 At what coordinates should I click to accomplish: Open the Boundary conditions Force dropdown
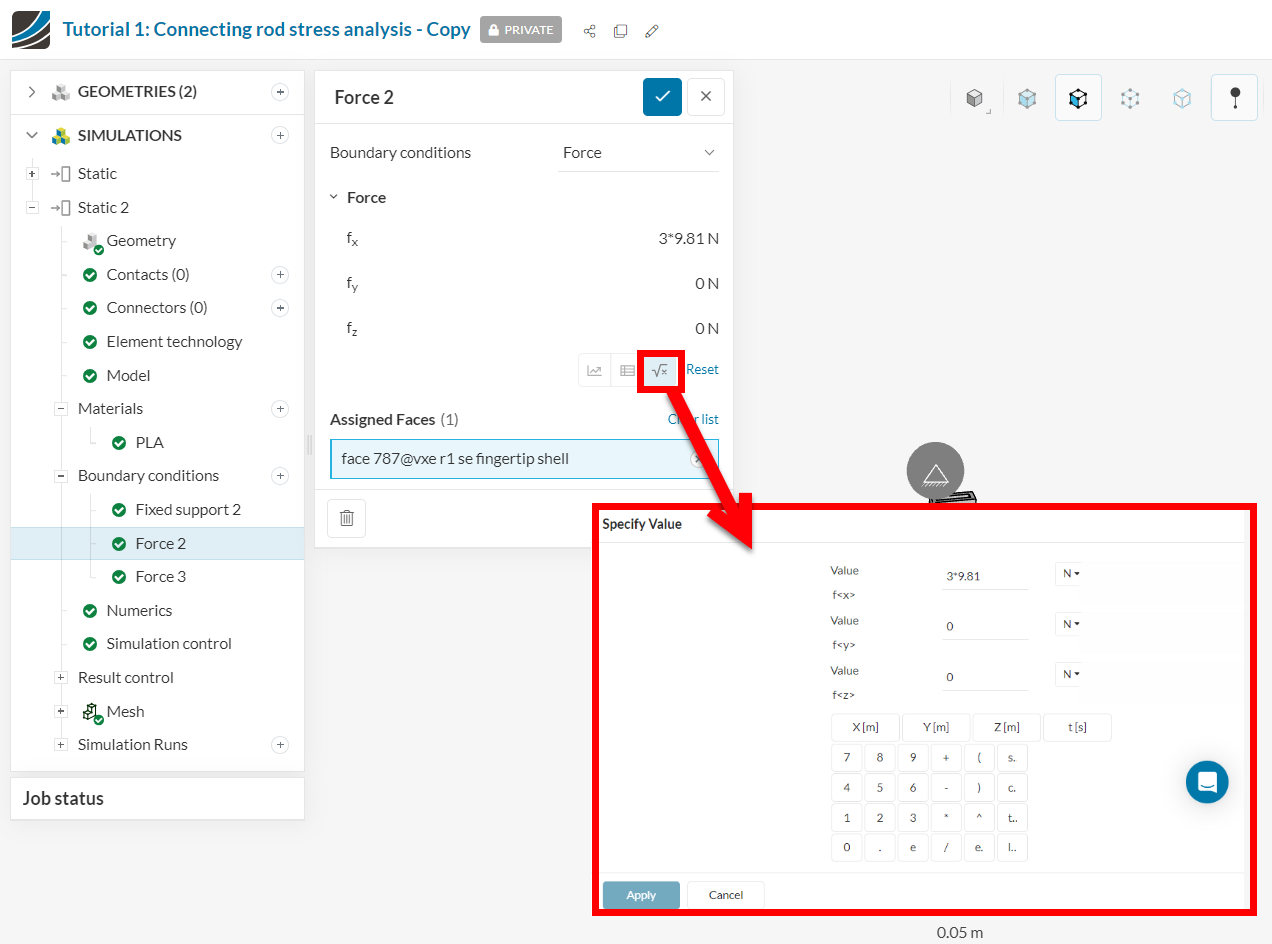pos(638,153)
